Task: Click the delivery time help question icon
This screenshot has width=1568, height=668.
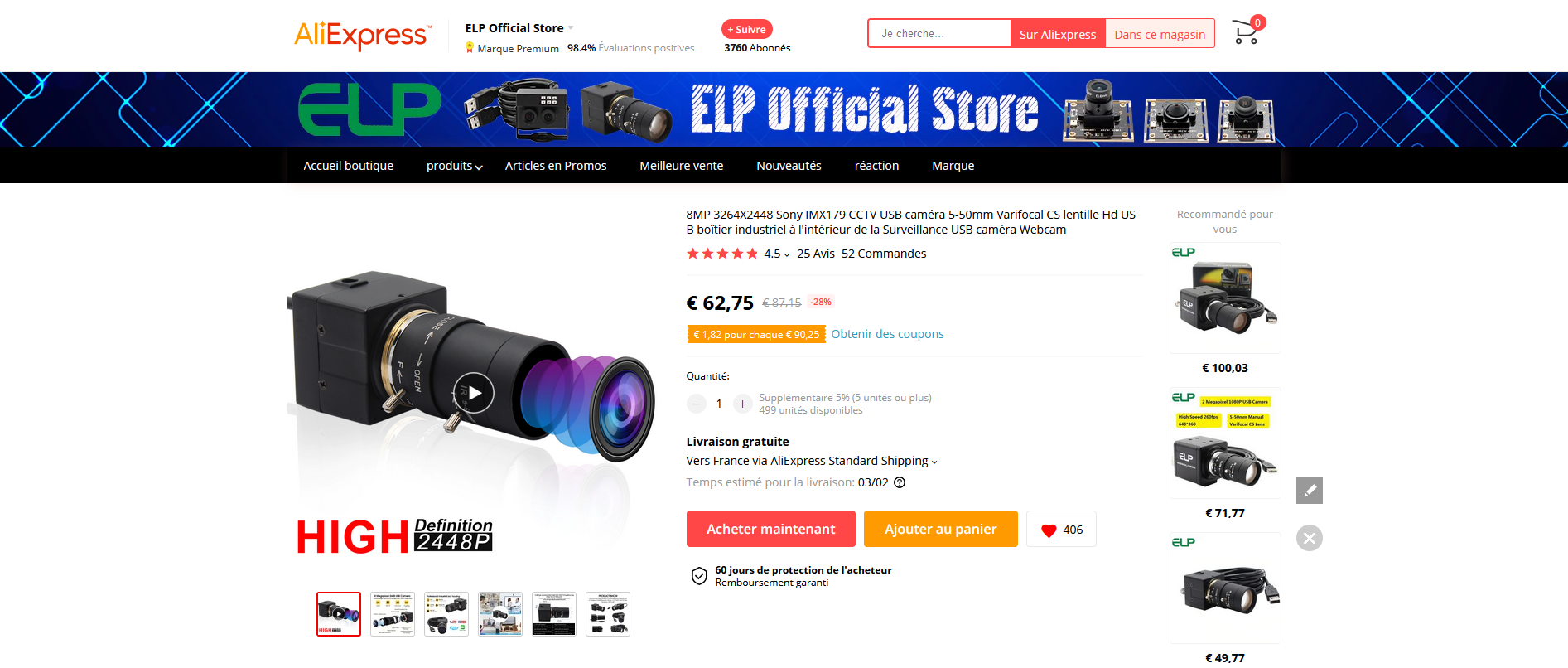Action: point(900,482)
